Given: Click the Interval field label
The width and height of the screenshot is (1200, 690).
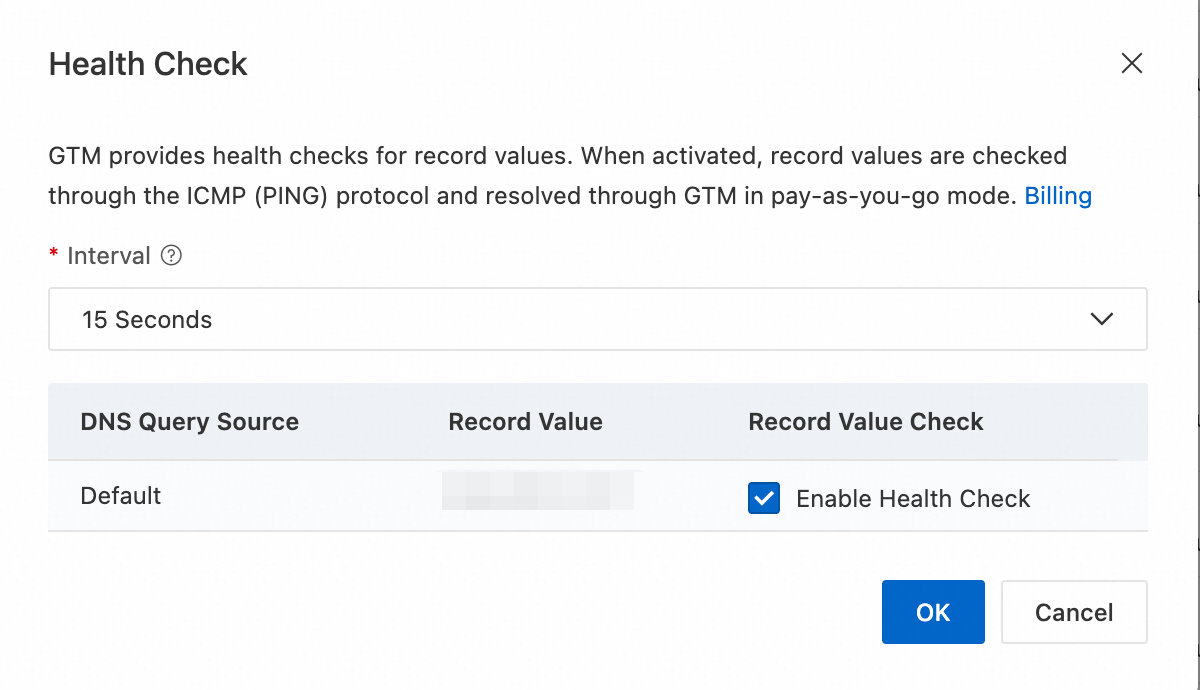Looking at the screenshot, I should pos(108,256).
